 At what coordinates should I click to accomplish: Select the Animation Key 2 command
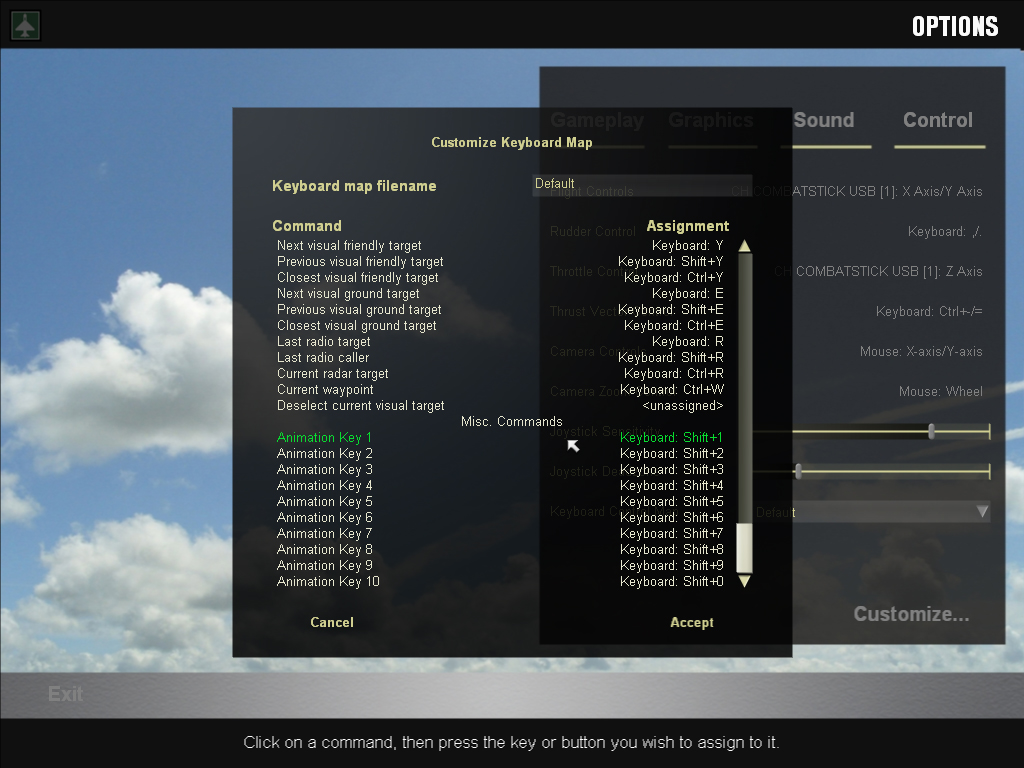click(x=325, y=454)
